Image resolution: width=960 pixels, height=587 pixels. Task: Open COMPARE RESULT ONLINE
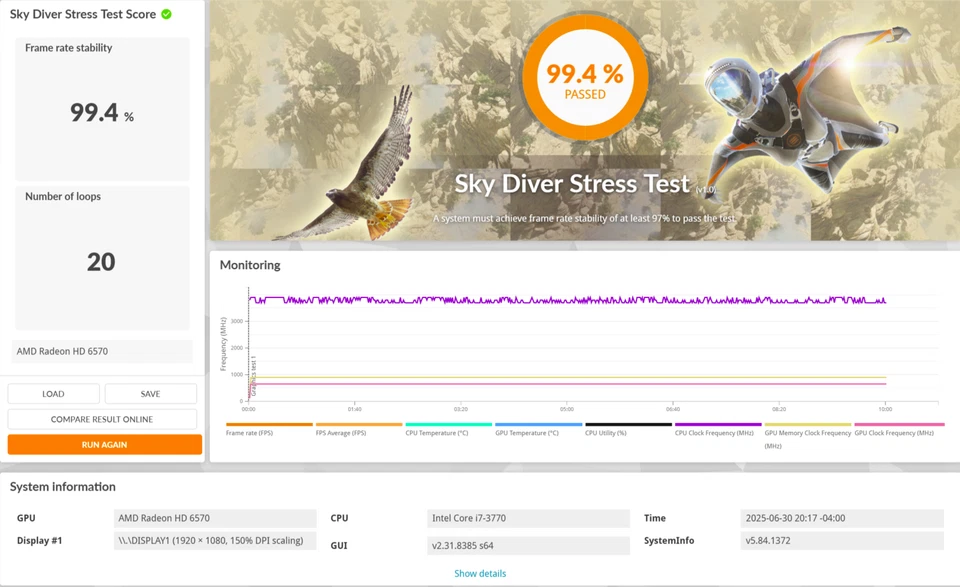tap(102, 419)
